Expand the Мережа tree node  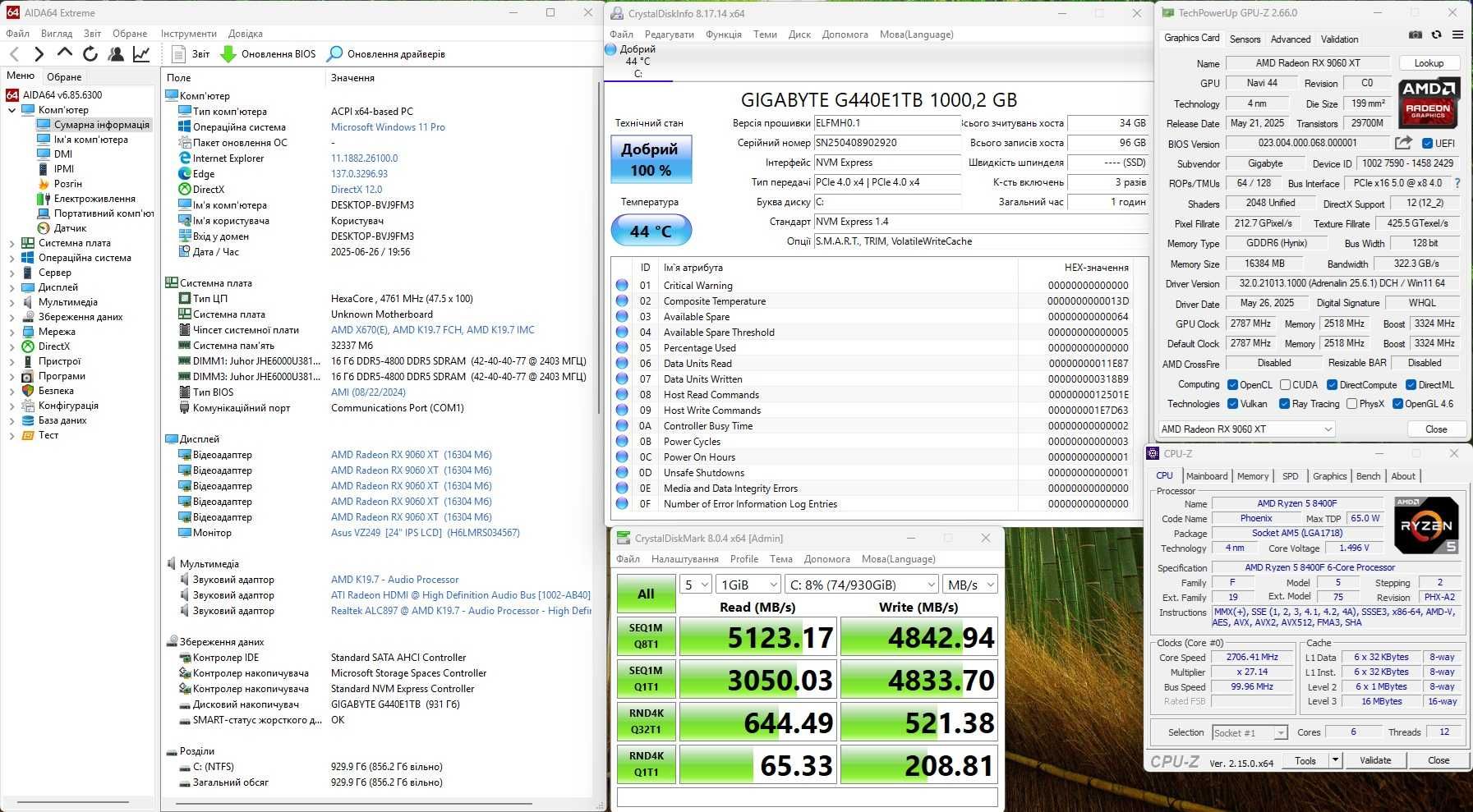(12, 332)
